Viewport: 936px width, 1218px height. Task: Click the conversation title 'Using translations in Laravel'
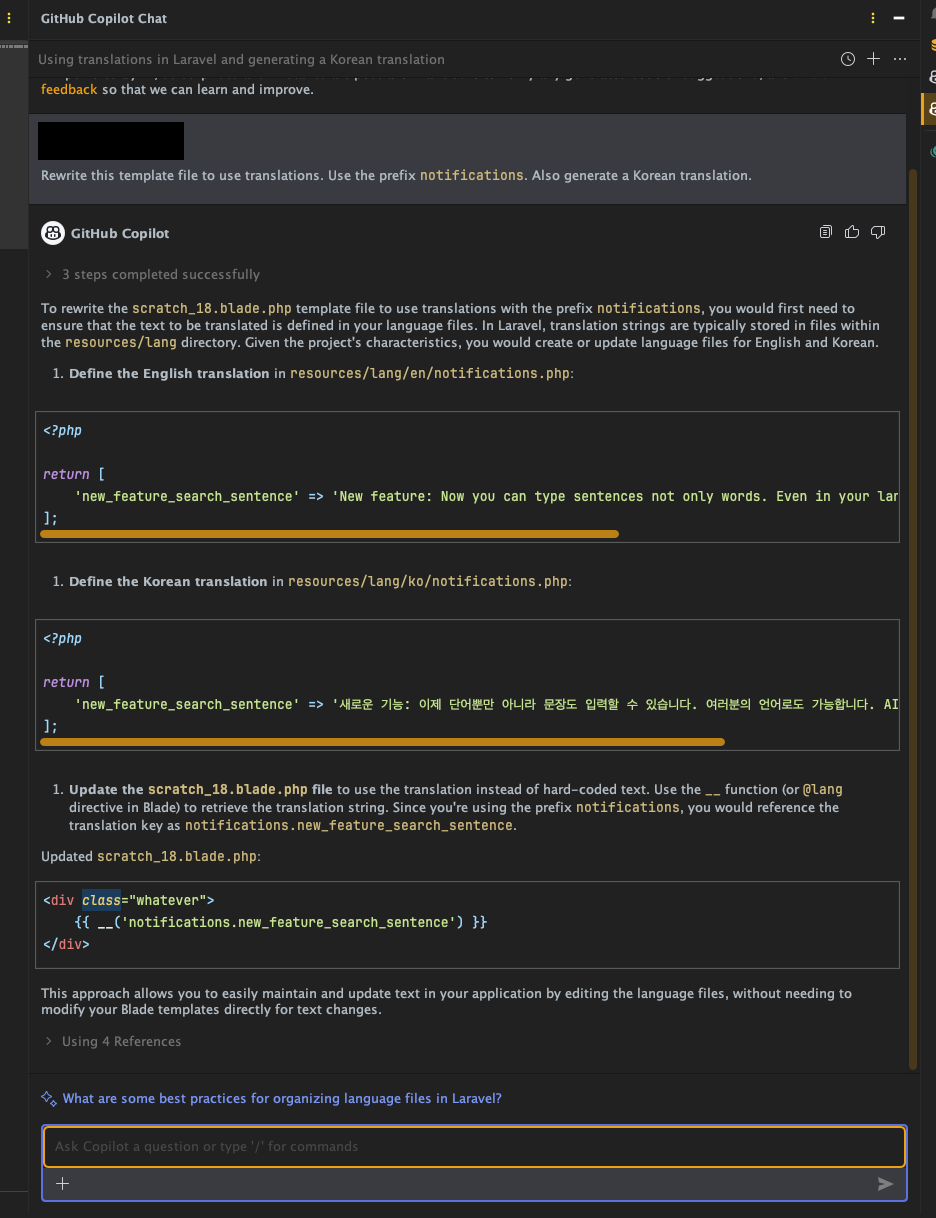click(x=241, y=60)
